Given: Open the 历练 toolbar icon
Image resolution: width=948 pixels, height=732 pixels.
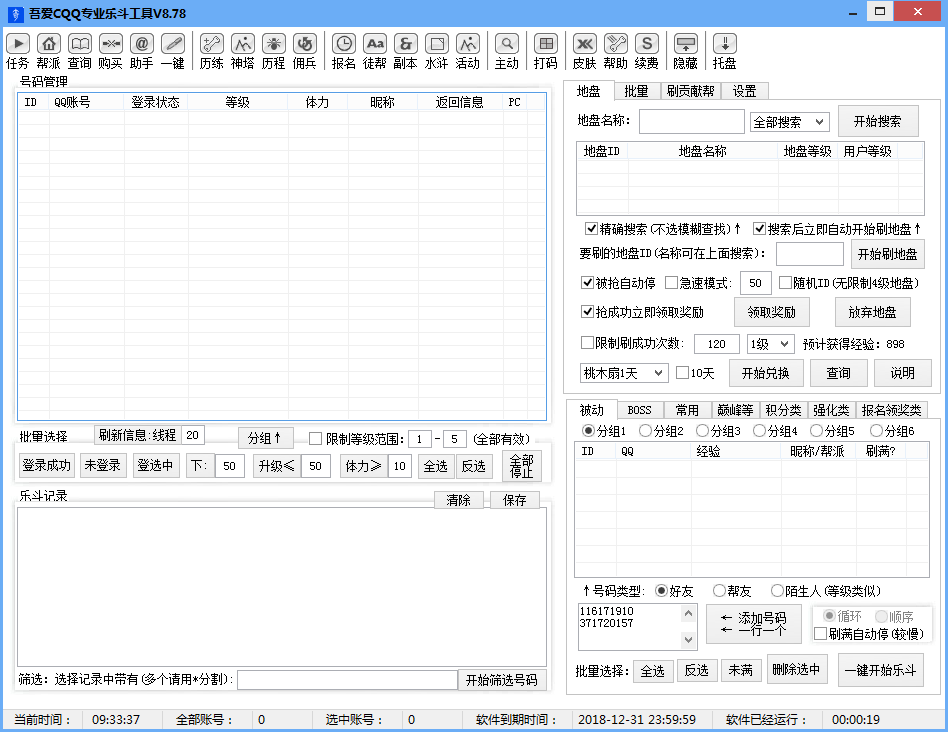Looking at the screenshot, I should 212,51.
